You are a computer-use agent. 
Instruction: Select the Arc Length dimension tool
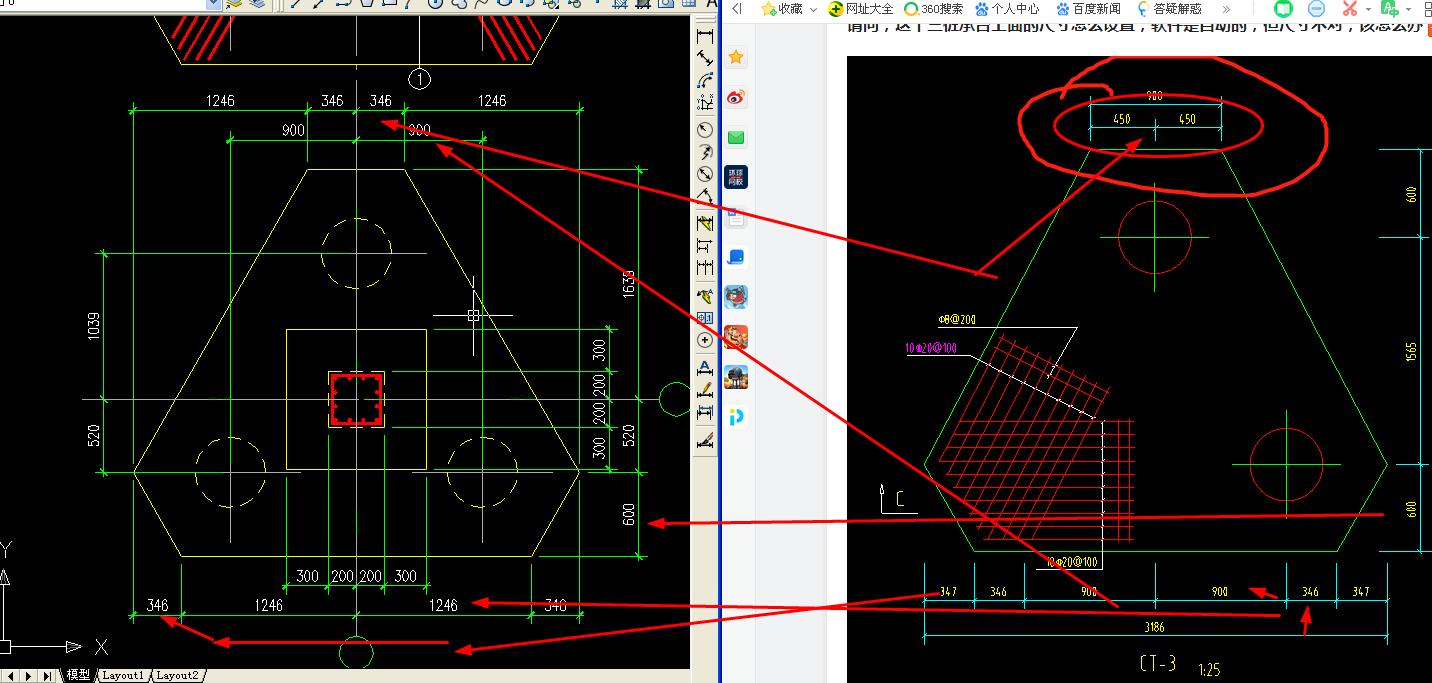(x=705, y=81)
